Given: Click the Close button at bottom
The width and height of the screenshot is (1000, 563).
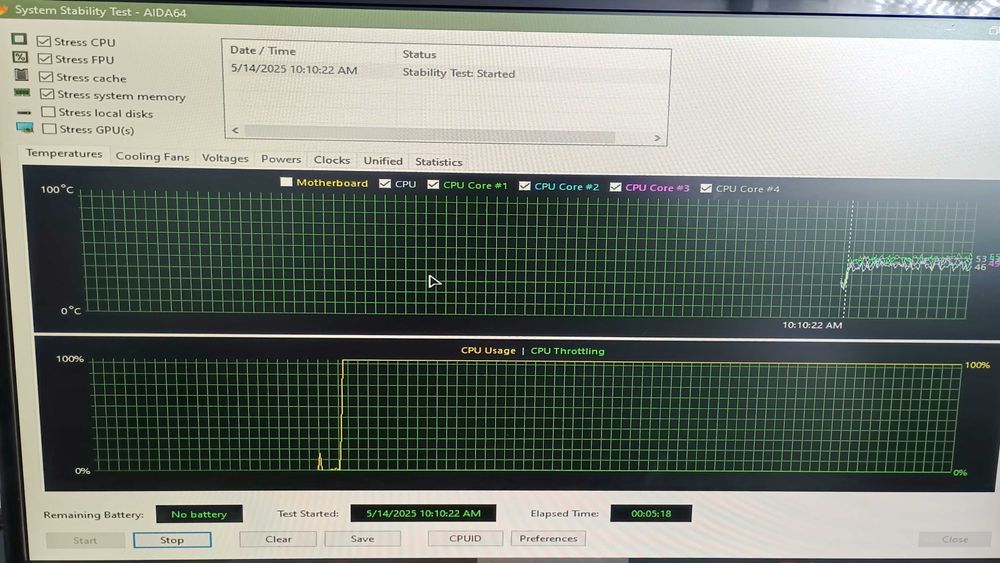Looking at the screenshot, I should 955,539.
